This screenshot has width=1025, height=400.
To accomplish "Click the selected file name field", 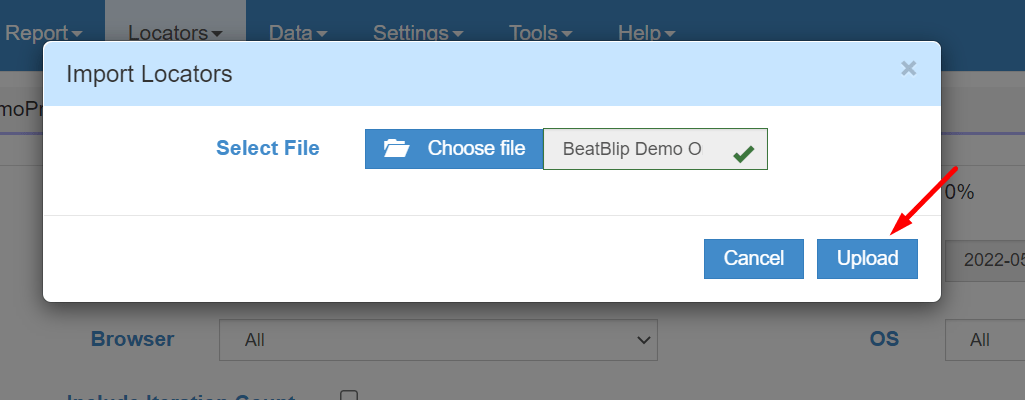I will pos(633,149).
